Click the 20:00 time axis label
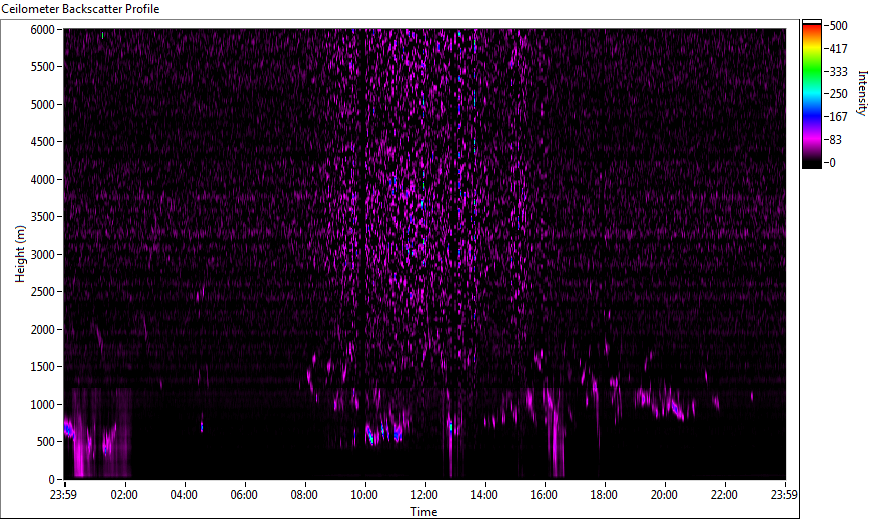Image resolution: width=872 pixels, height=519 pixels. [x=665, y=495]
